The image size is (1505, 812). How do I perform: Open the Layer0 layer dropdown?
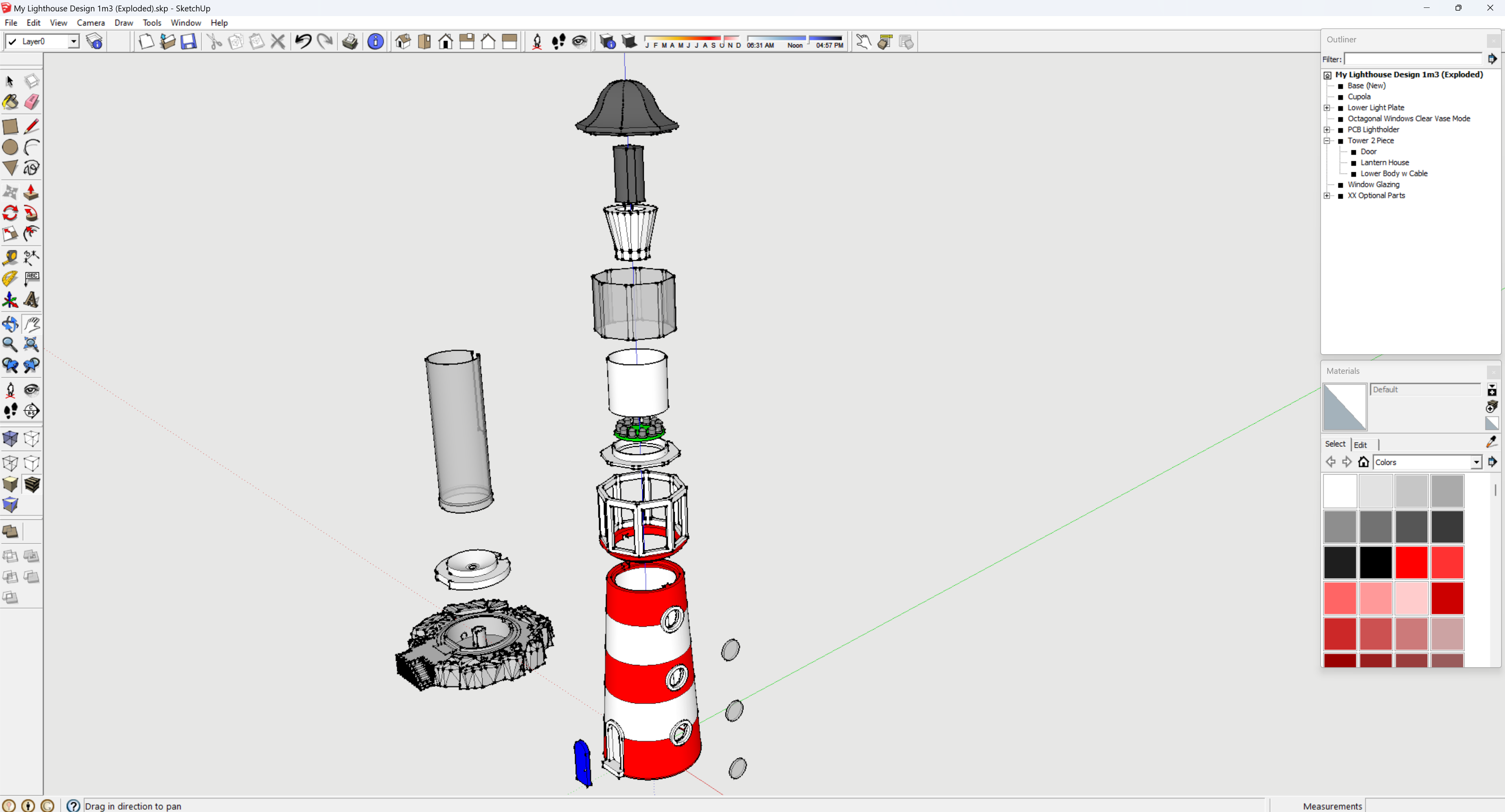click(73, 42)
